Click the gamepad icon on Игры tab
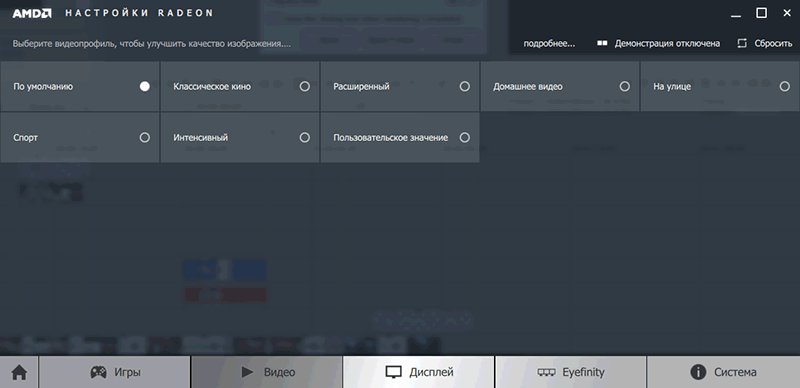 [x=98, y=372]
